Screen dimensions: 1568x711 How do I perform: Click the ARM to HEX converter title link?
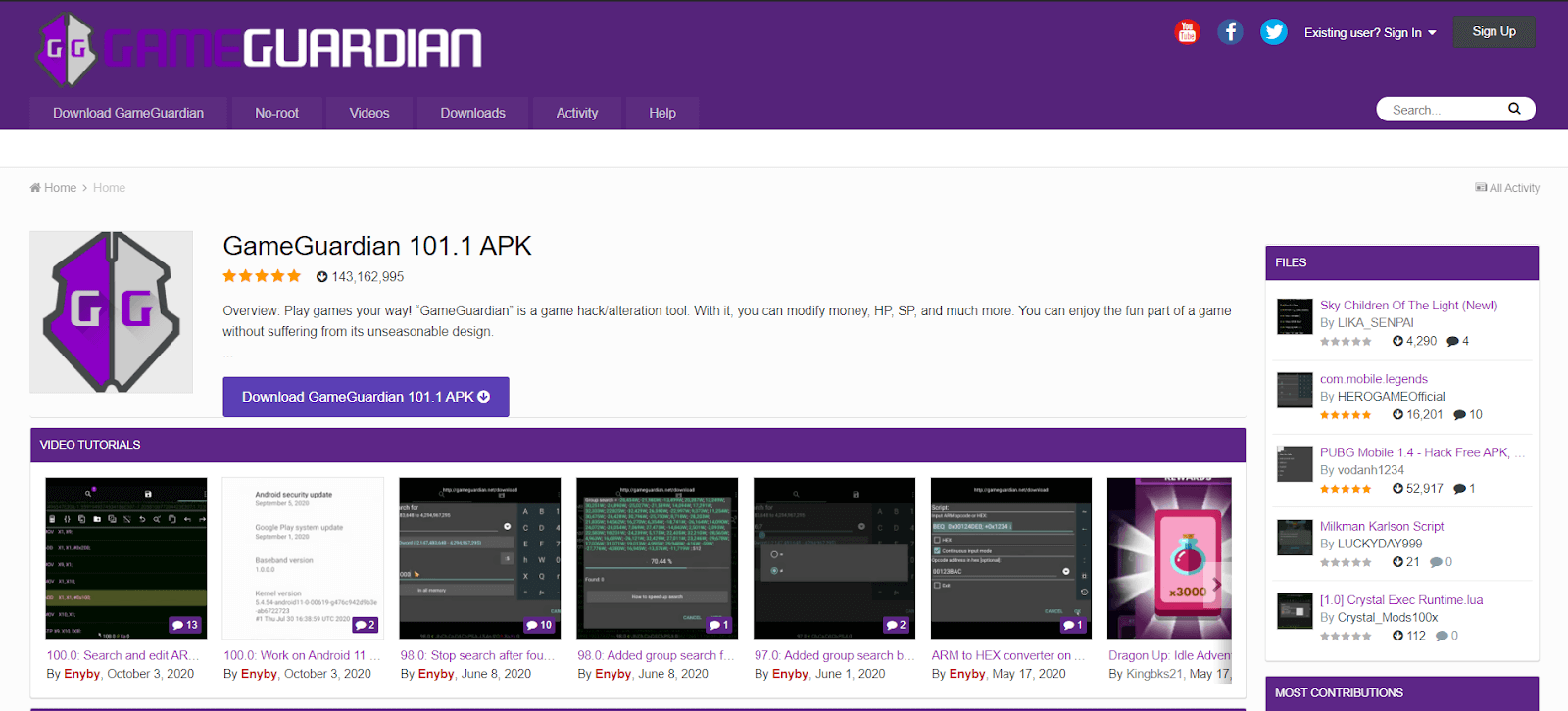point(1008,655)
